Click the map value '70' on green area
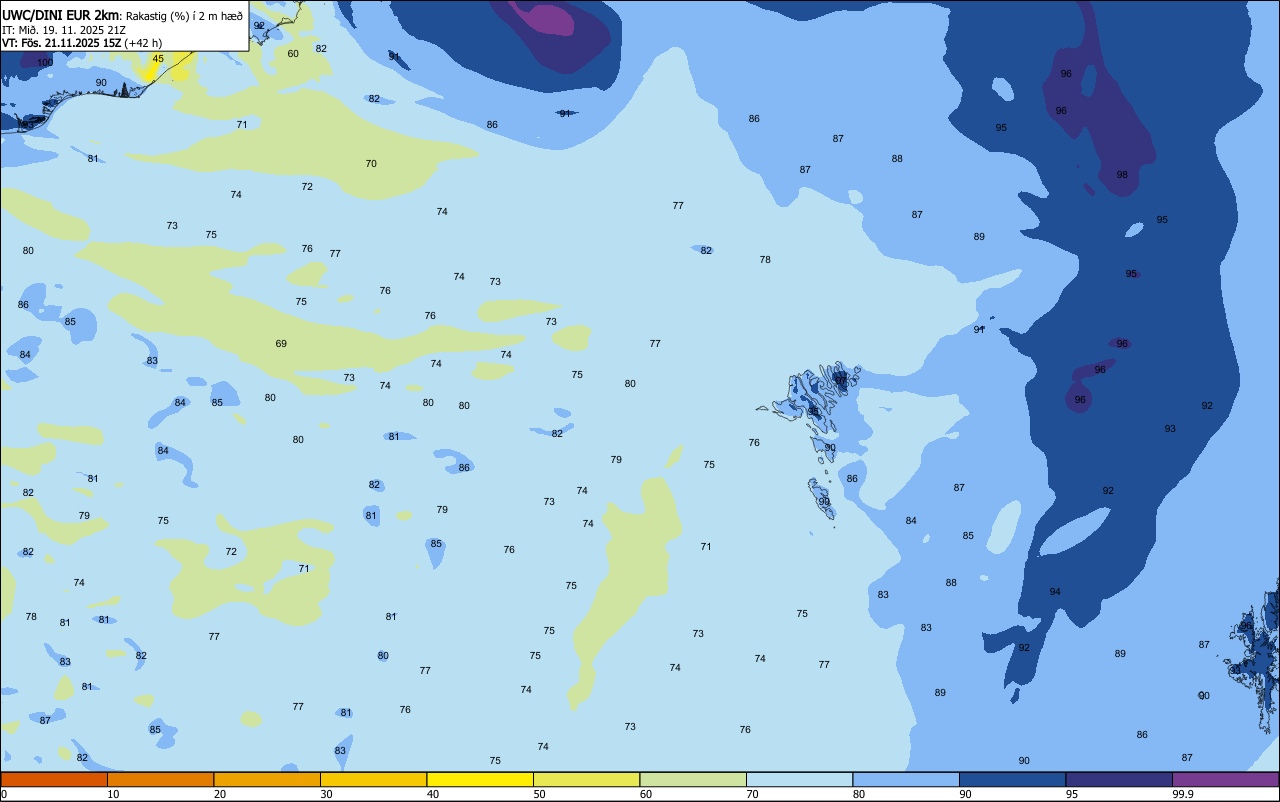This screenshot has width=1280, height=802. pos(371,164)
